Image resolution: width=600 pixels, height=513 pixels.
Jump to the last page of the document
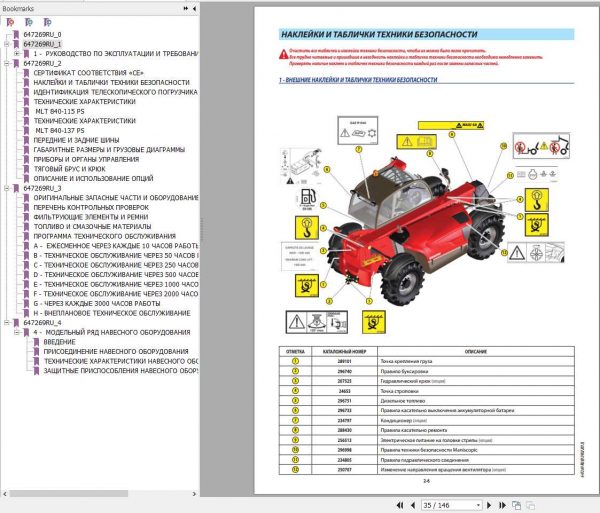click(502, 505)
